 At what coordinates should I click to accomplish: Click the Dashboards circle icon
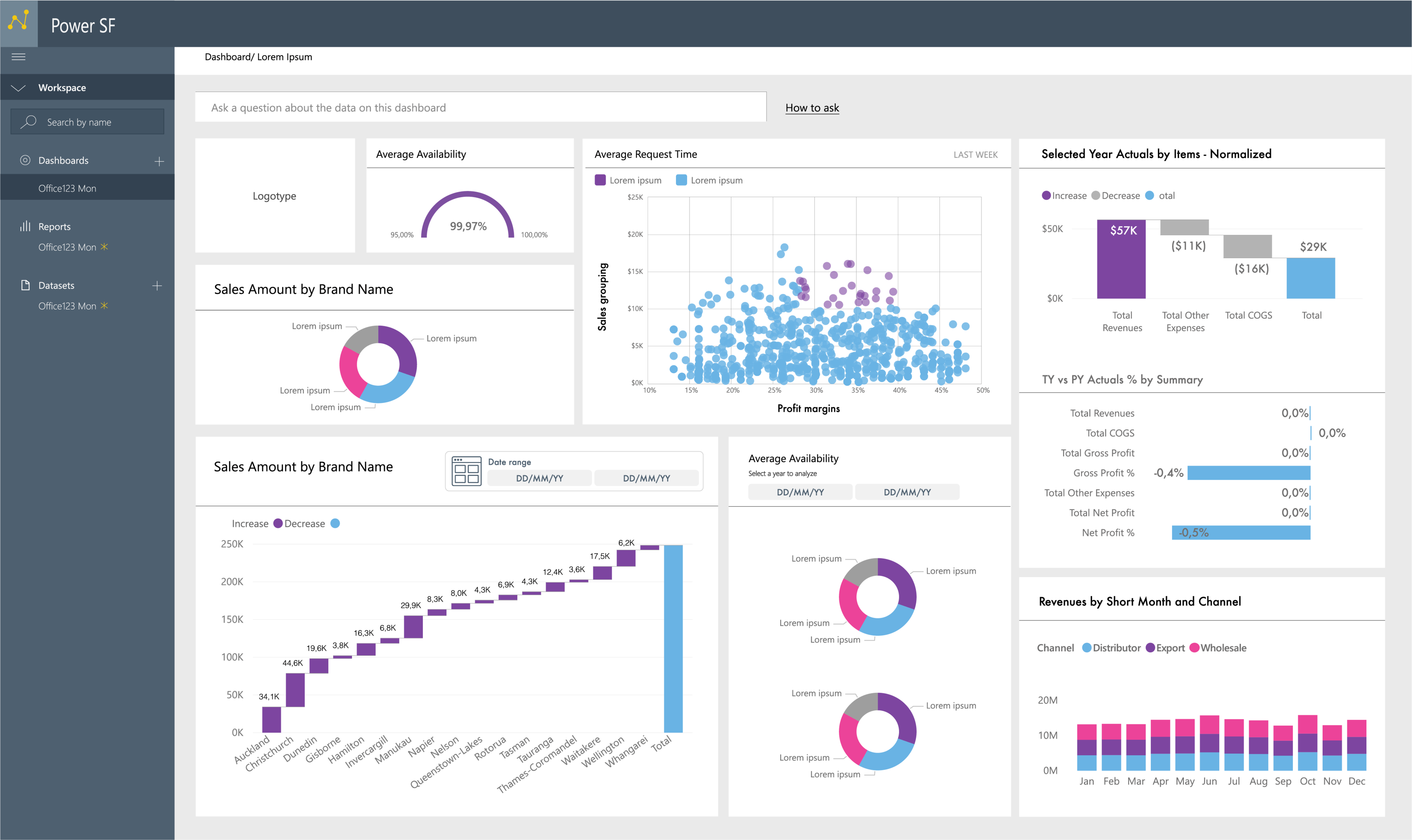click(25, 160)
